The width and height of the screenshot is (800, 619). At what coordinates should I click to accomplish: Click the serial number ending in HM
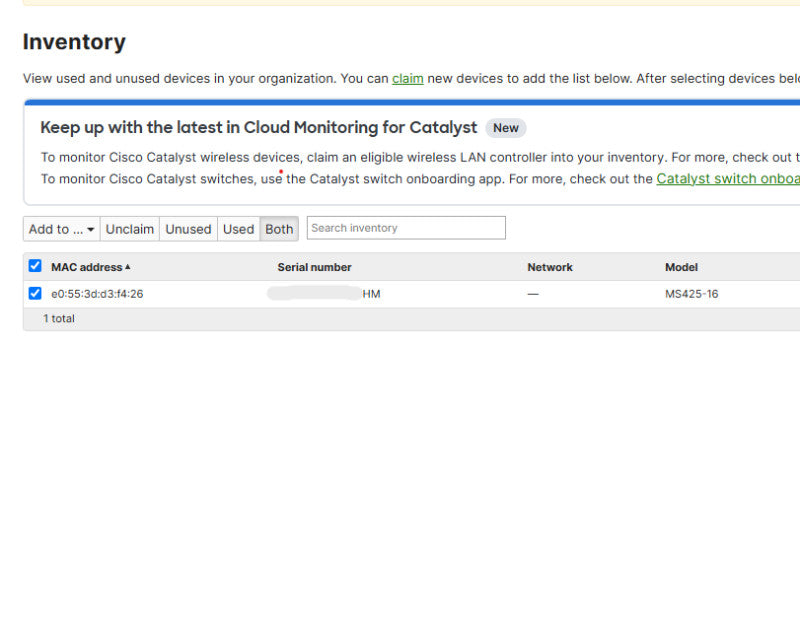coord(323,294)
